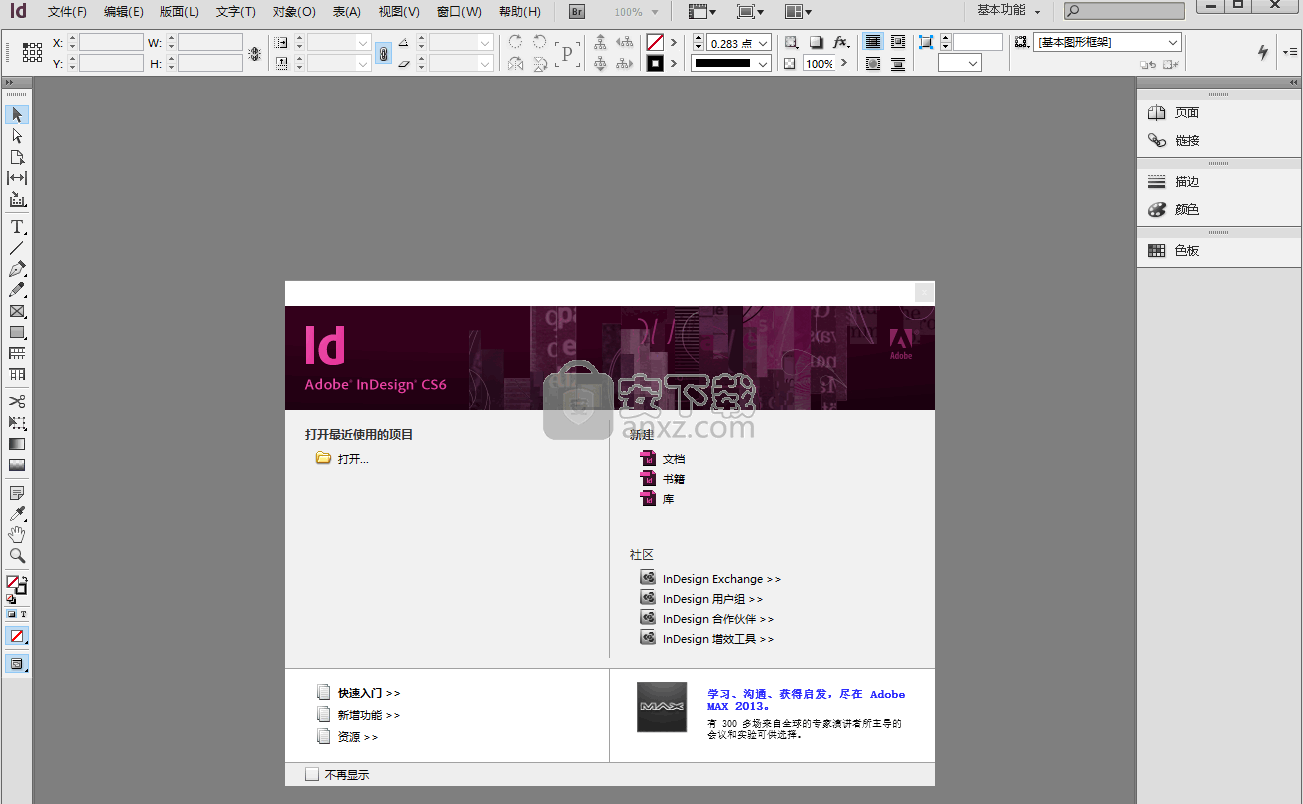The image size is (1303, 804).
Task: Open the 版面(L) menu
Action: point(179,12)
